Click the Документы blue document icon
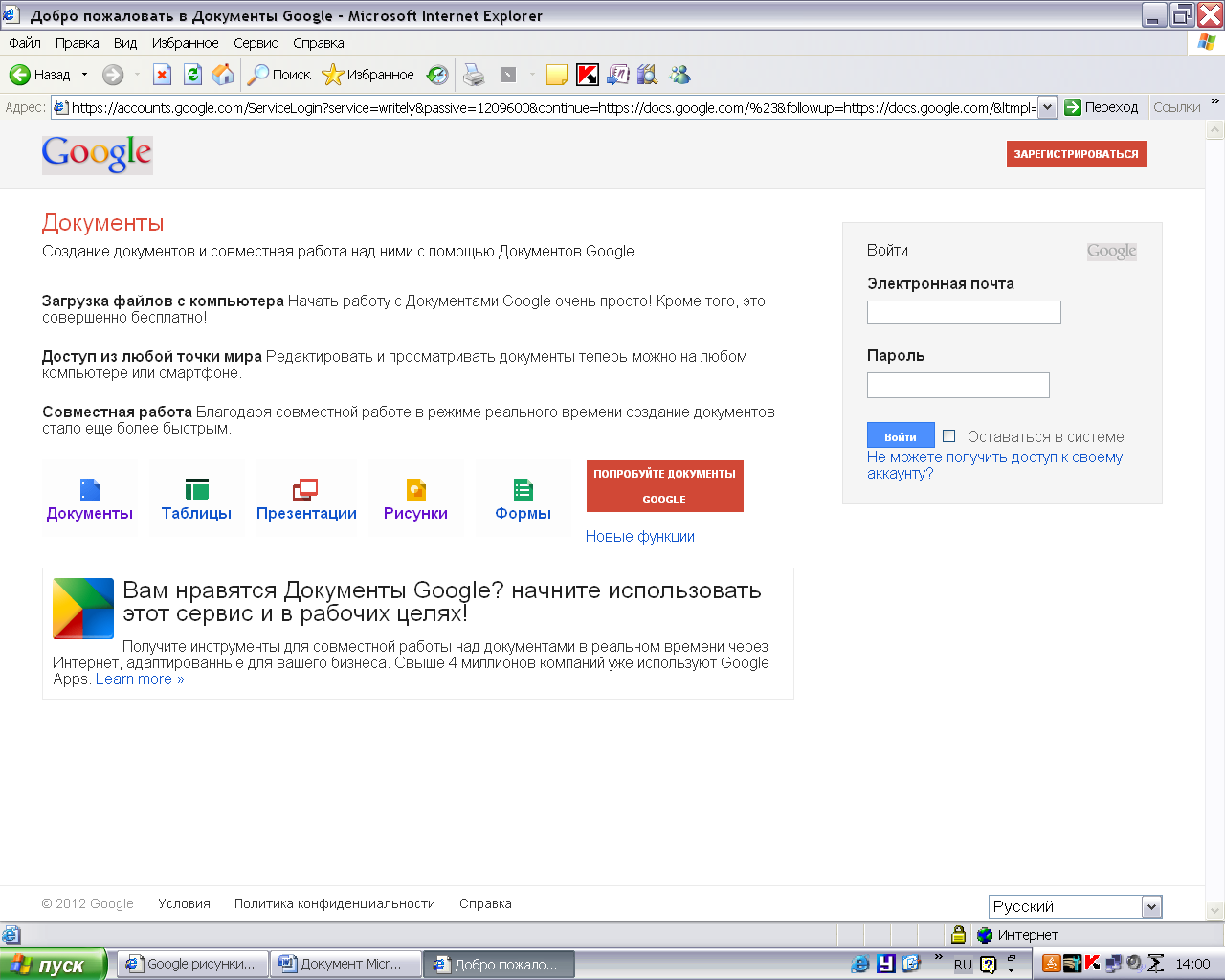This screenshot has height=980, width=1225. click(90, 490)
